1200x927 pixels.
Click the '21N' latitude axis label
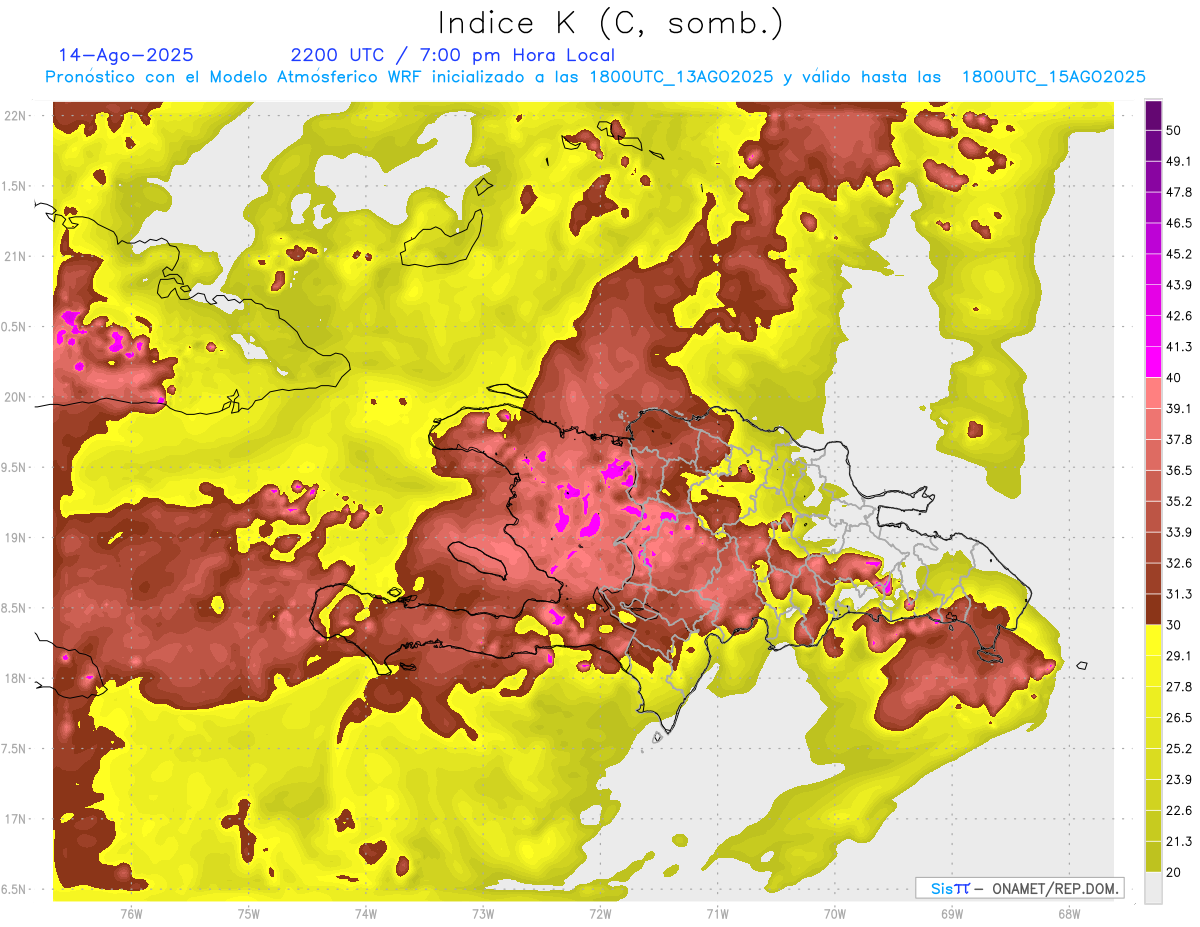coord(15,257)
